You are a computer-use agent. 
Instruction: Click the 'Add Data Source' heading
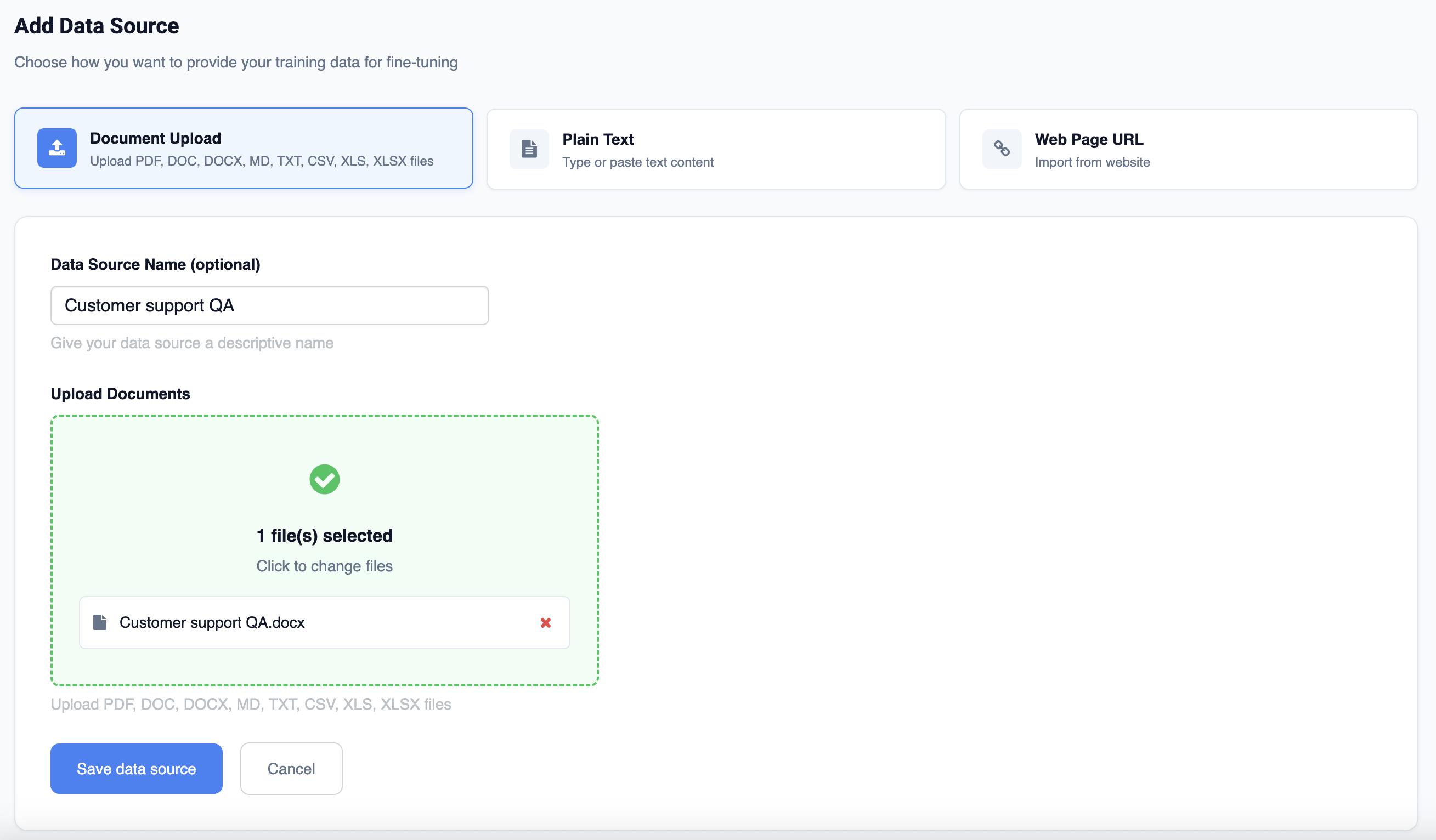coord(97,26)
